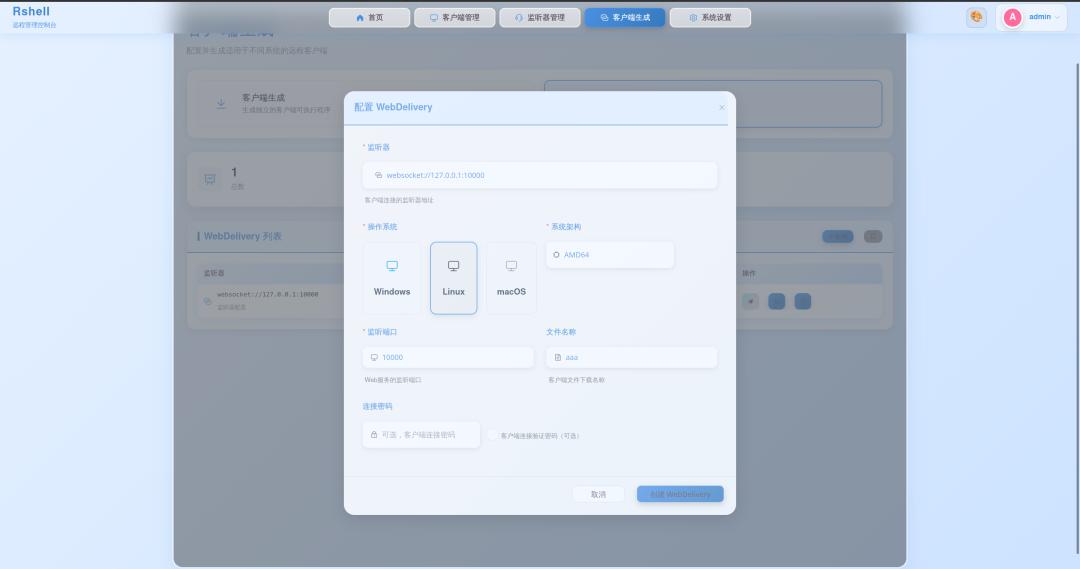Image resolution: width=1080 pixels, height=569 pixels.
Task: Open the 首页 tab
Action: pos(369,17)
